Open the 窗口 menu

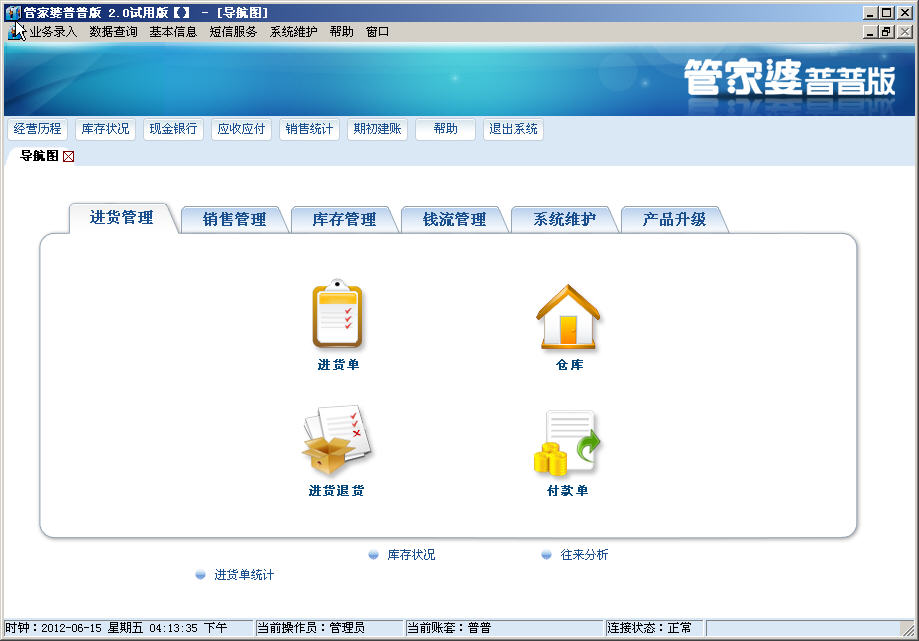[377, 32]
